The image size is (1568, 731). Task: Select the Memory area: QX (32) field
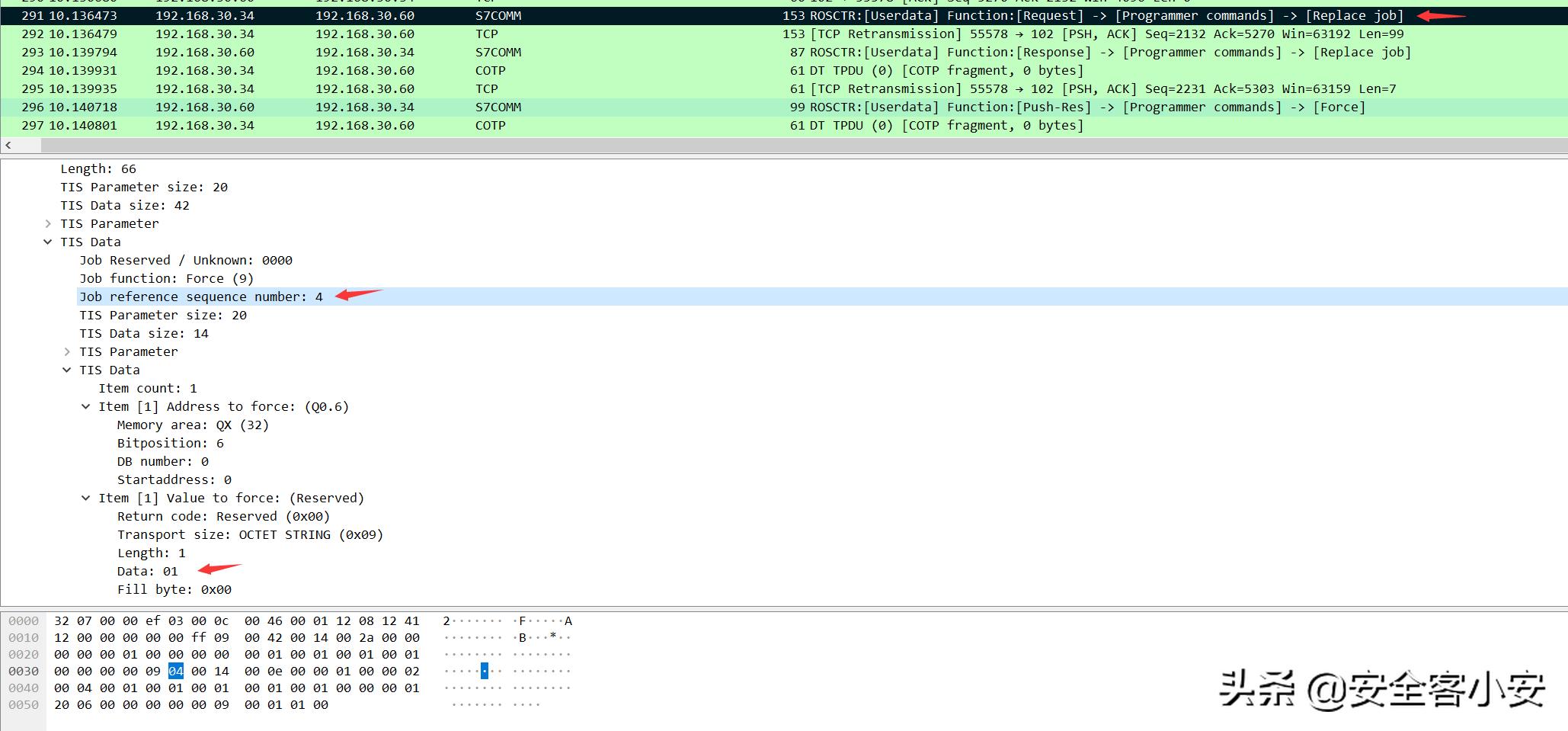193,425
